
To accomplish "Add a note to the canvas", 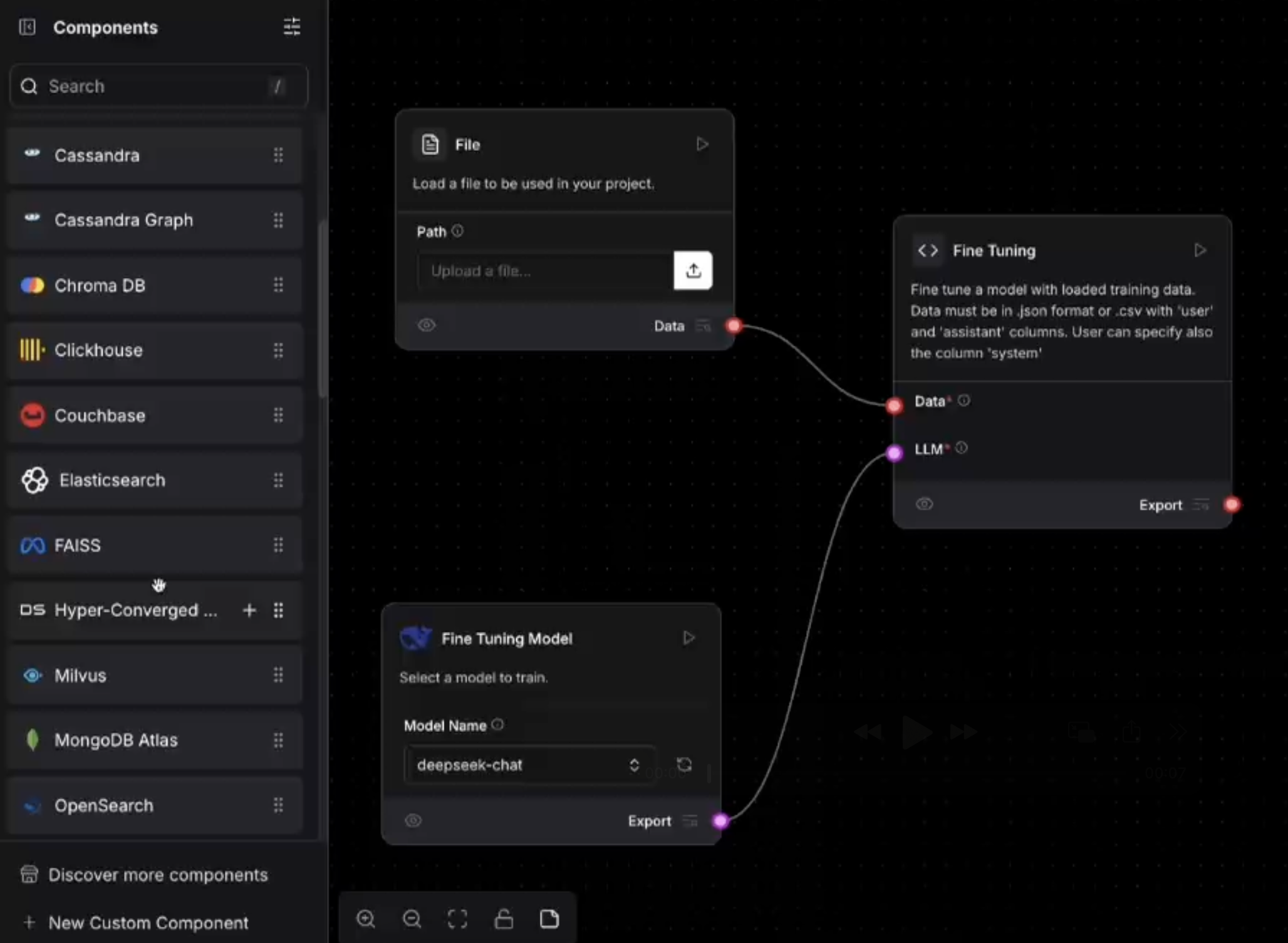I will (x=549, y=919).
